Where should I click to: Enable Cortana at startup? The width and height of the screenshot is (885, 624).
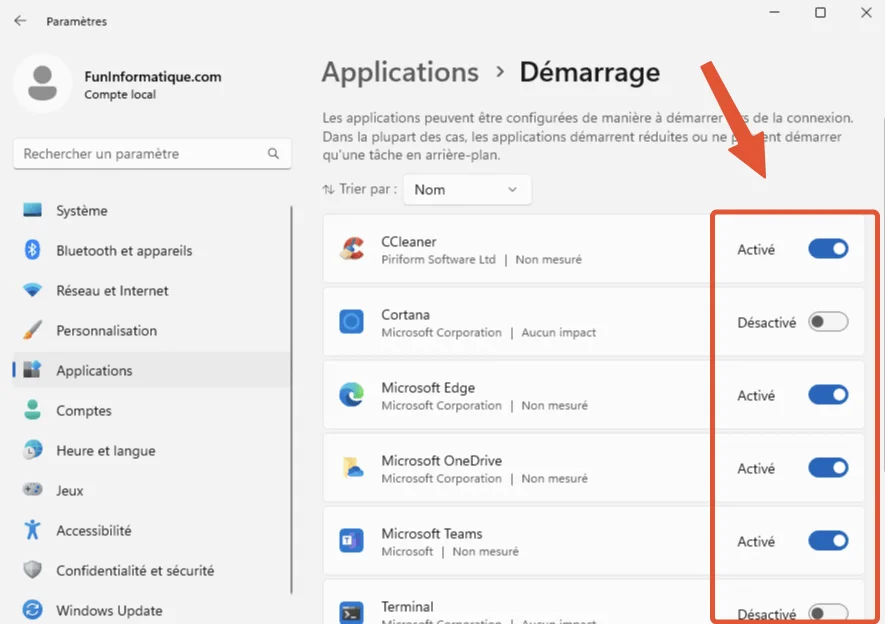coord(827,322)
